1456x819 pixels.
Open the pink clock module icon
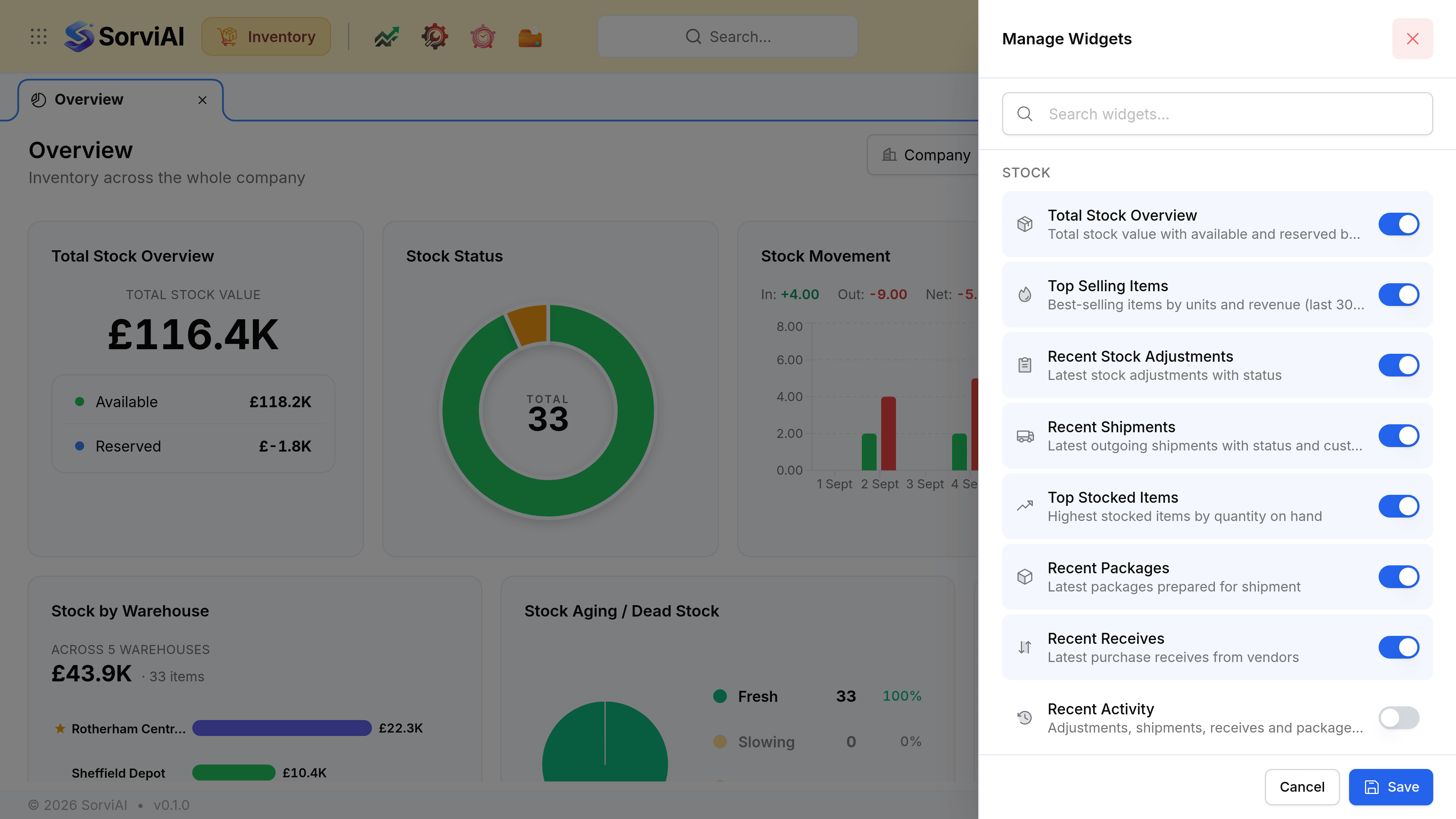coord(482,37)
